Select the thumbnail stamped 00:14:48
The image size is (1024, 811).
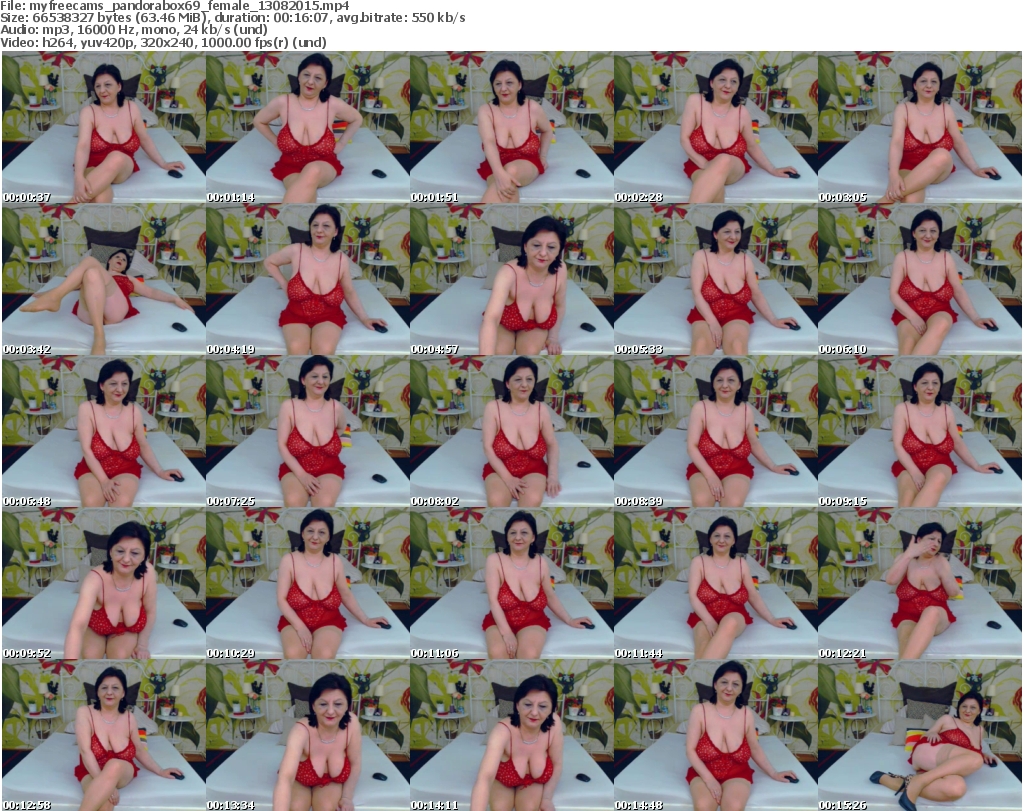coord(716,735)
